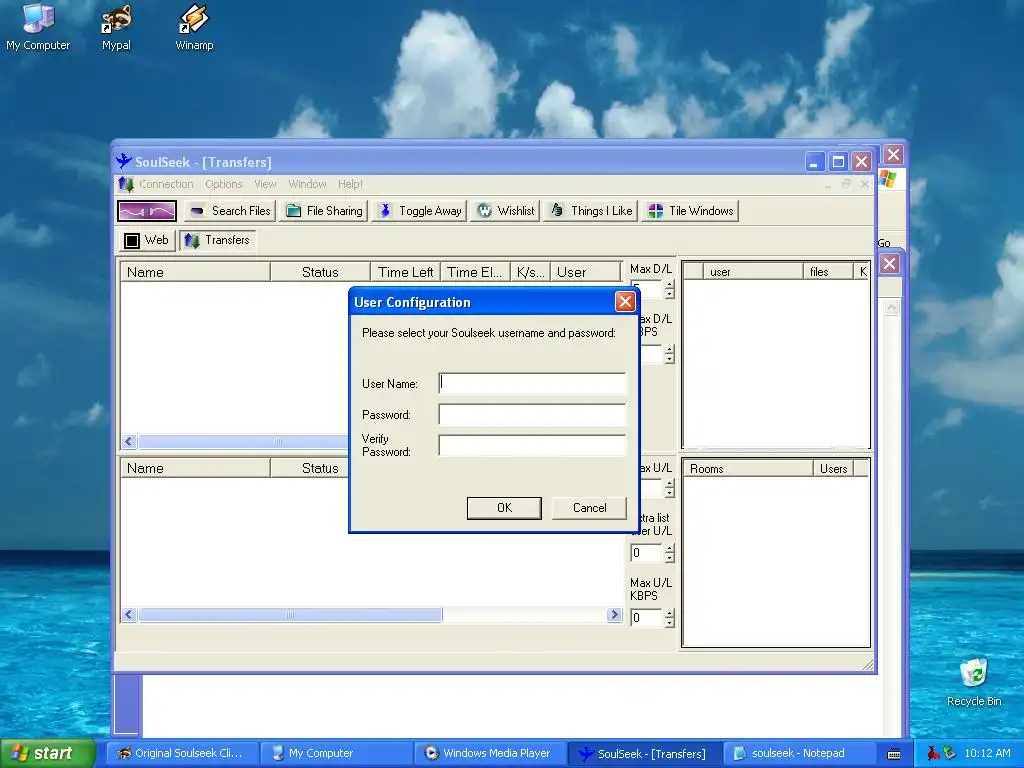
Task: Click left arrow of uploads scrollbar
Action: (129, 615)
